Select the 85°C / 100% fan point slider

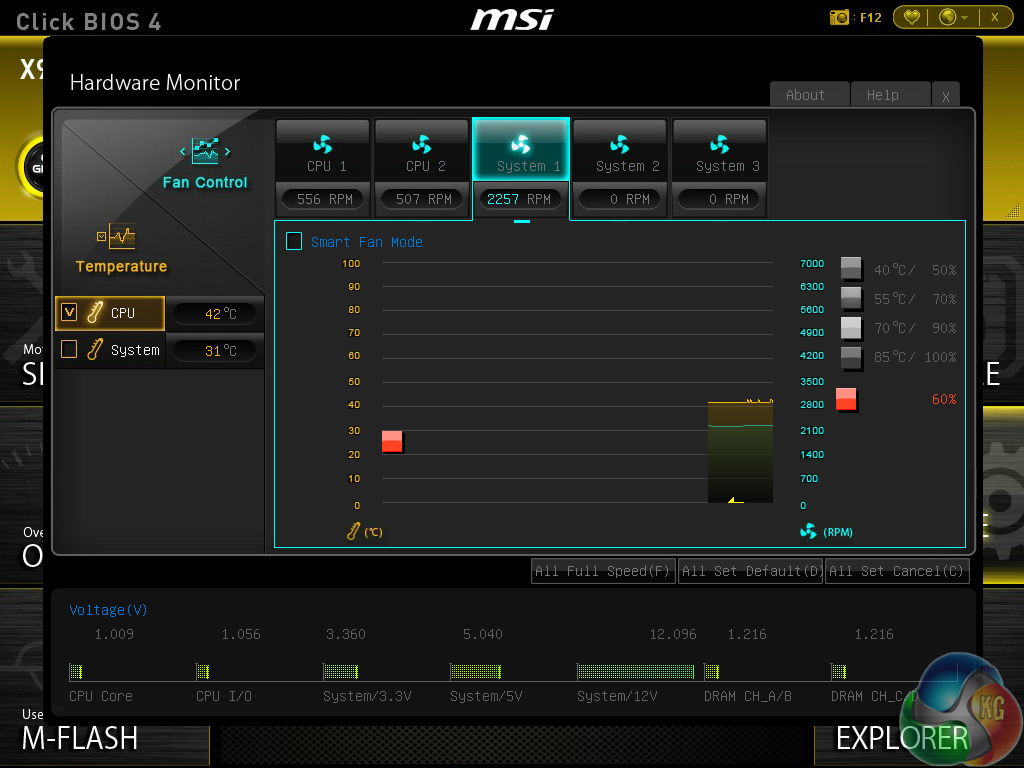851,357
